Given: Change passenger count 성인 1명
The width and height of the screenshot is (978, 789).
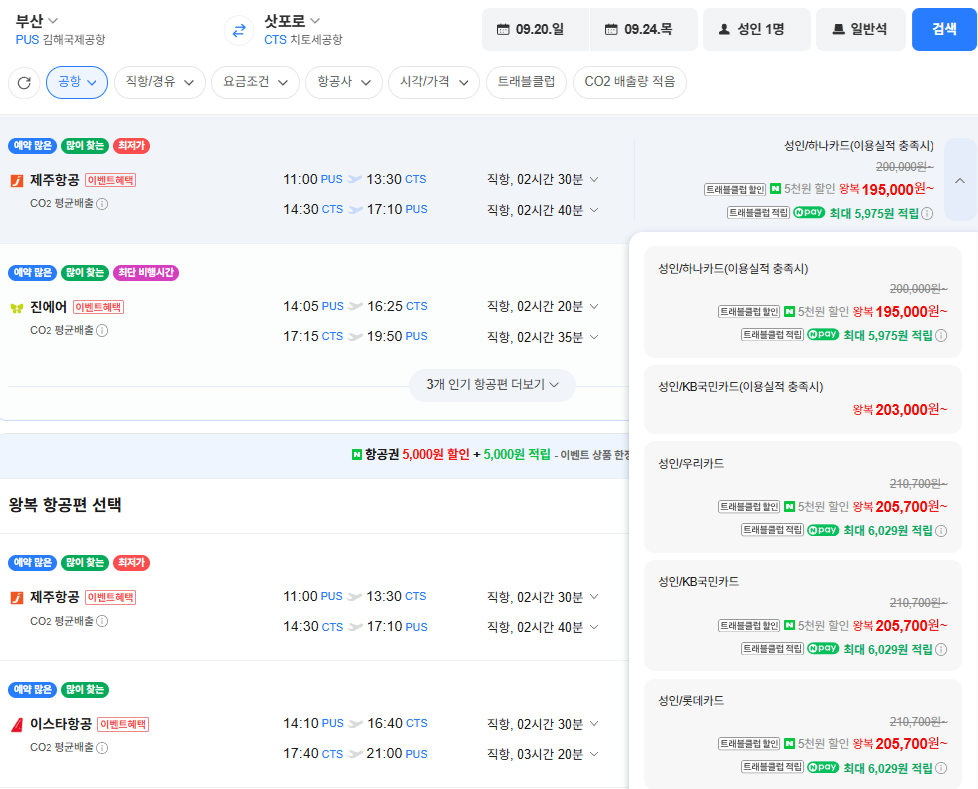Looking at the screenshot, I should coord(757,29).
